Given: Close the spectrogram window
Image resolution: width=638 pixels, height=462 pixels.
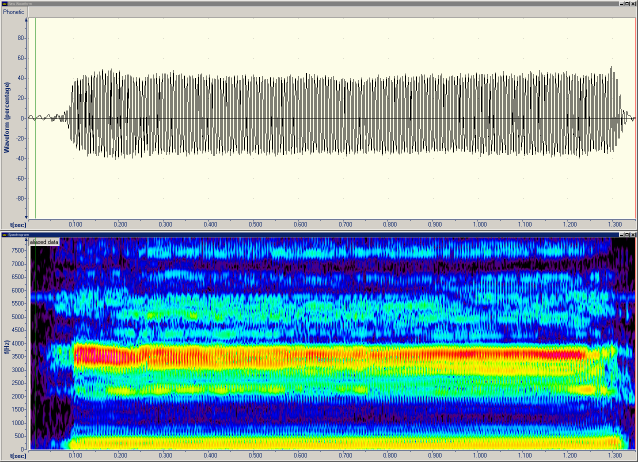Looking at the screenshot, I should point(633,235).
